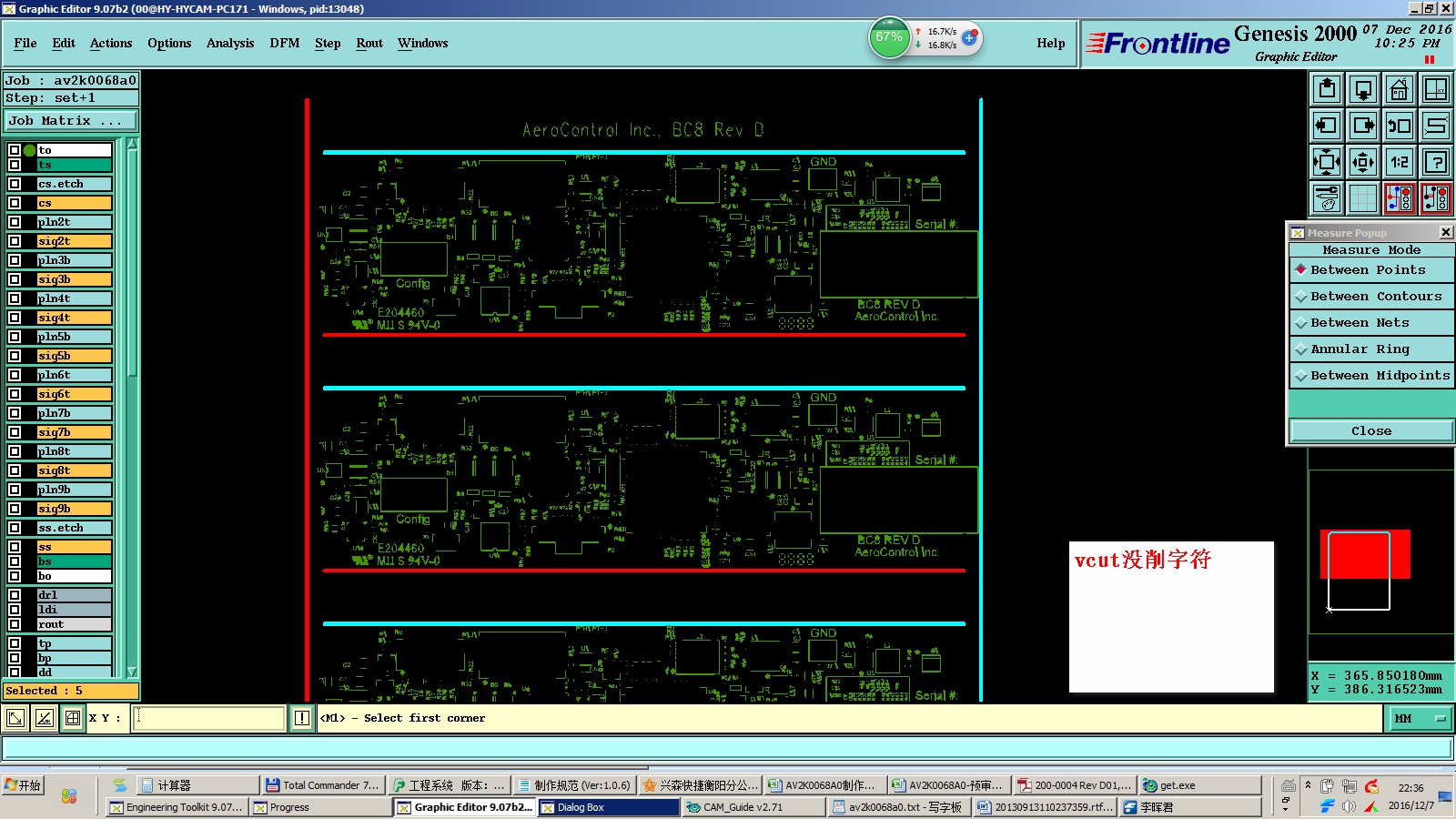Switch to Engineering Toolkit taskbar item
Viewport: 1456px width, 819px height.
[176, 807]
